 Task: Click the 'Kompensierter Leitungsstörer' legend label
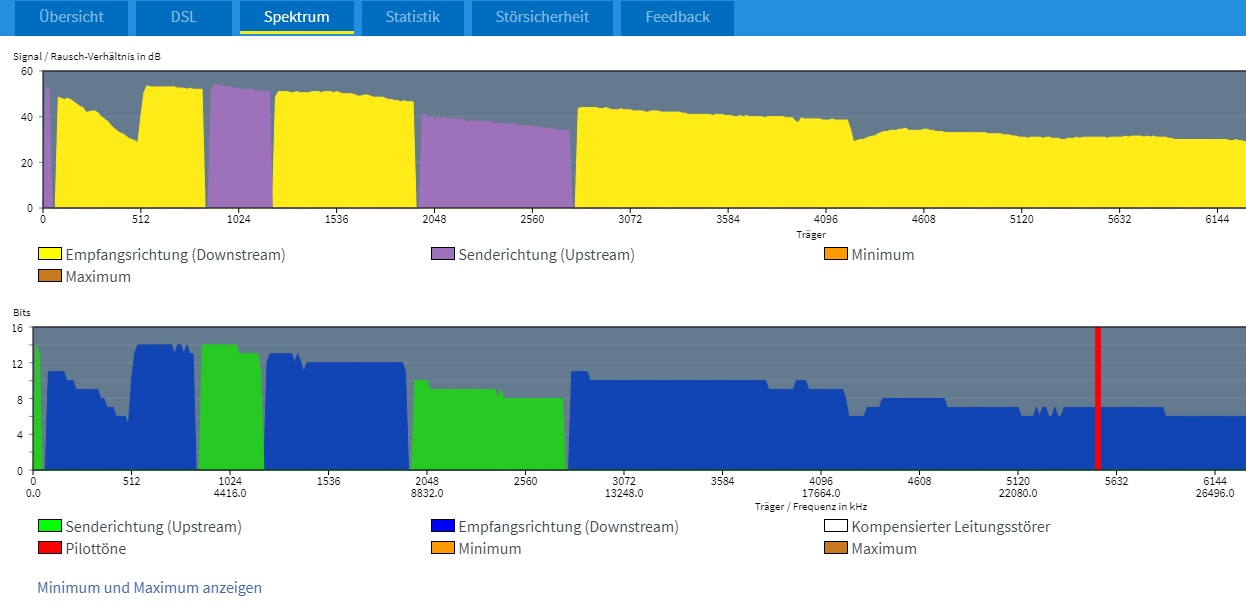(x=951, y=527)
